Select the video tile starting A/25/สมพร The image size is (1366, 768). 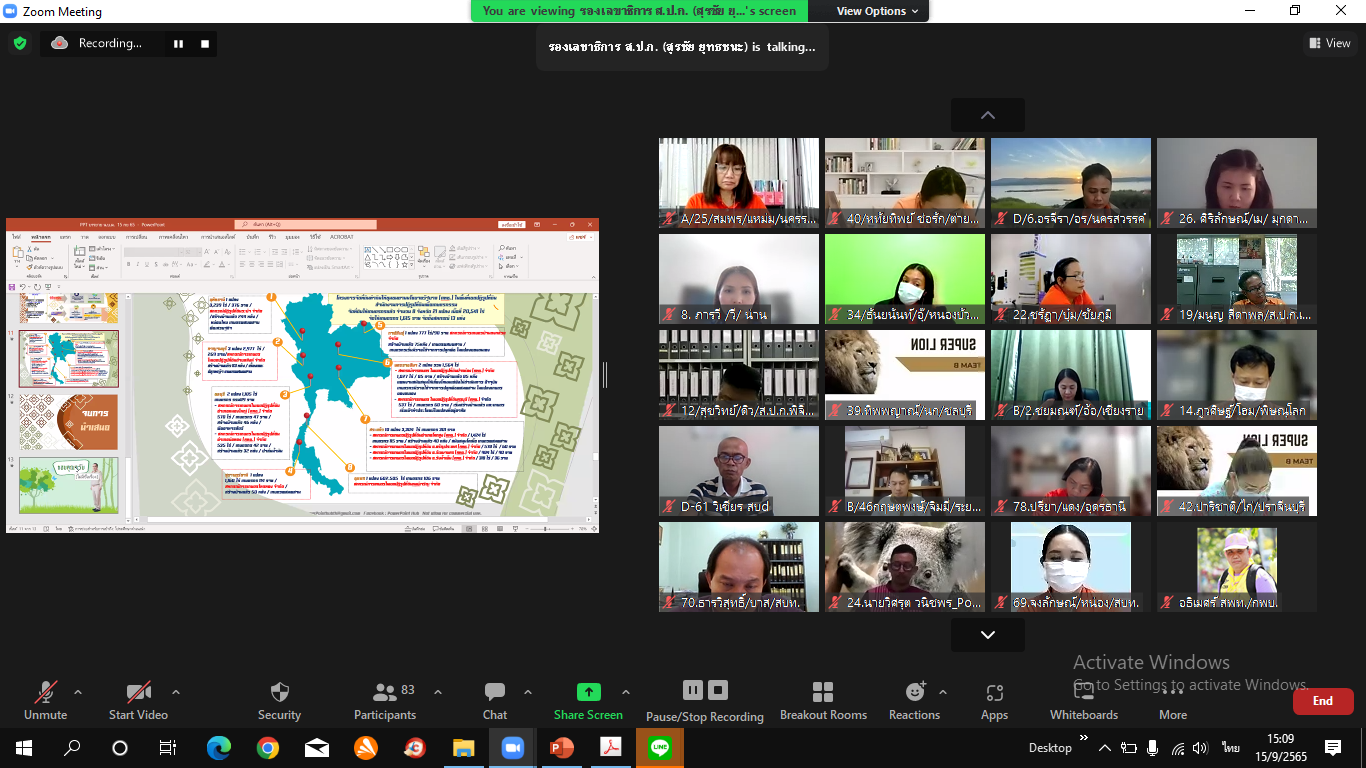[x=739, y=183]
